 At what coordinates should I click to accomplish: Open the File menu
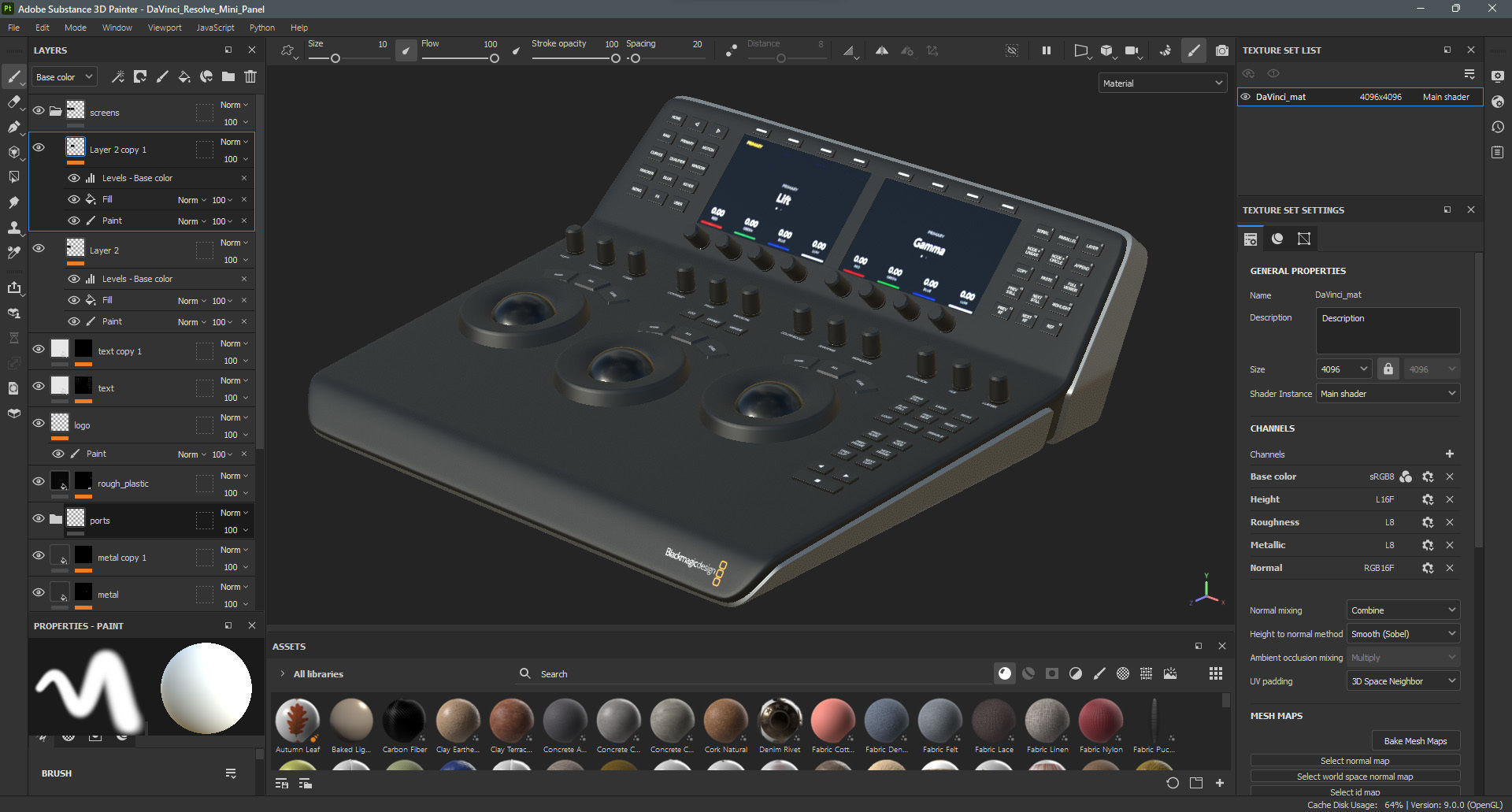click(x=13, y=28)
